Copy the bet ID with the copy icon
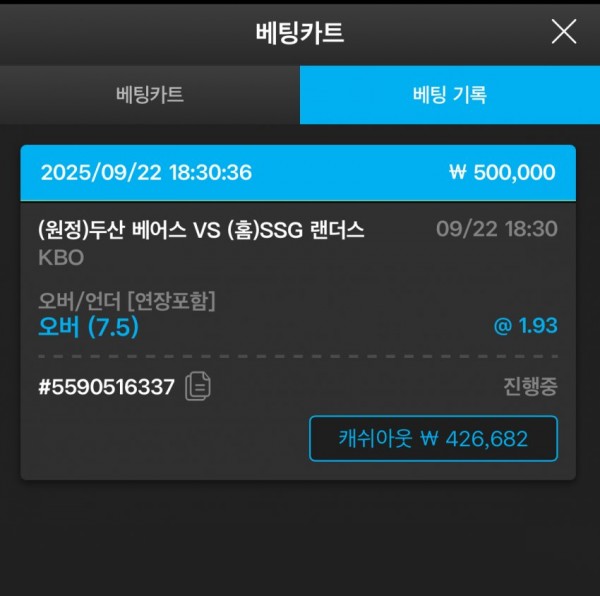Screen dimensions: 600x596 click(x=198, y=386)
